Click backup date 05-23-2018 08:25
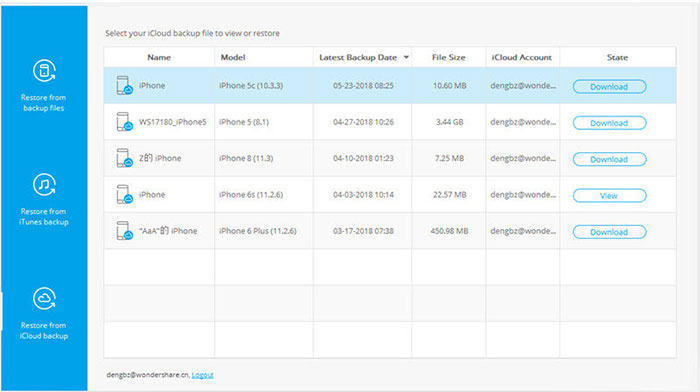This screenshot has width=700, height=392. [x=363, y=85]
